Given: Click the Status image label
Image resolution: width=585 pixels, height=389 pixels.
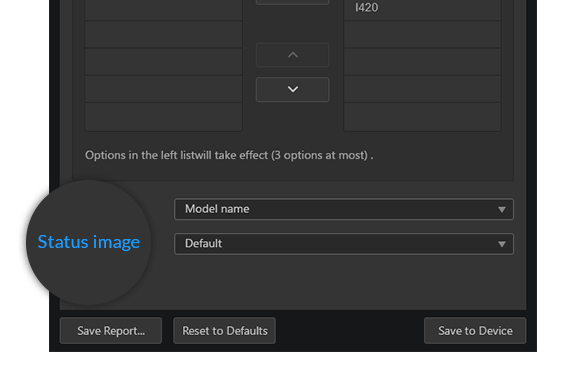Looking at the screenshot, I should click(89, 242).
